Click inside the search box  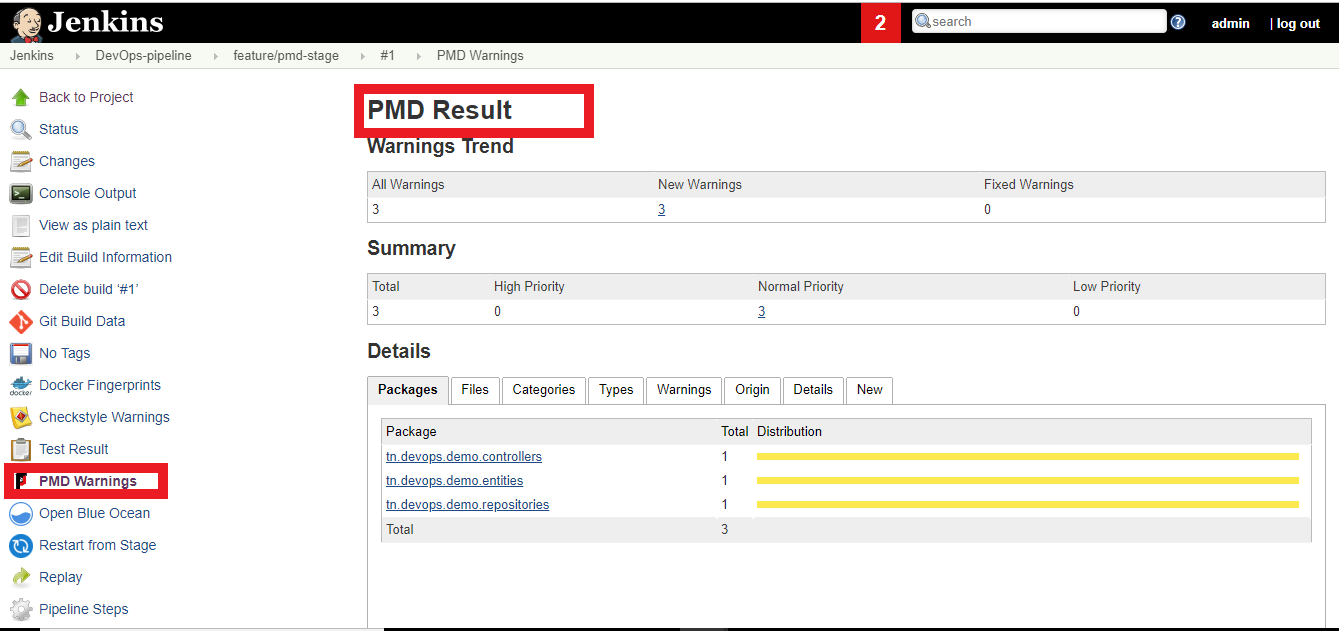(x=1039, y=21)
